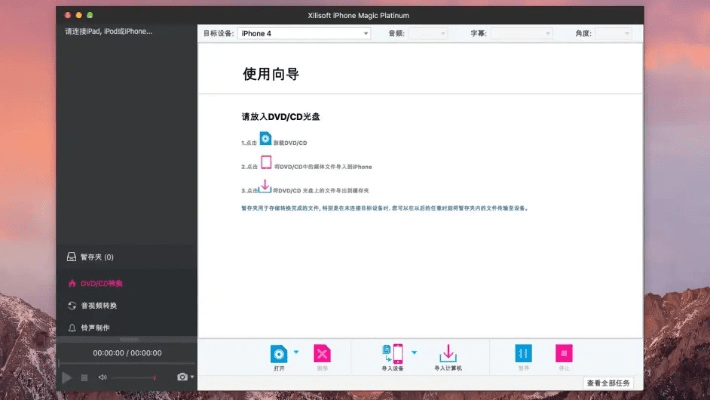
Task: Click the Import to Computer (导入计算机) icon
Action: pyautogui.click(x=448, y=353)
